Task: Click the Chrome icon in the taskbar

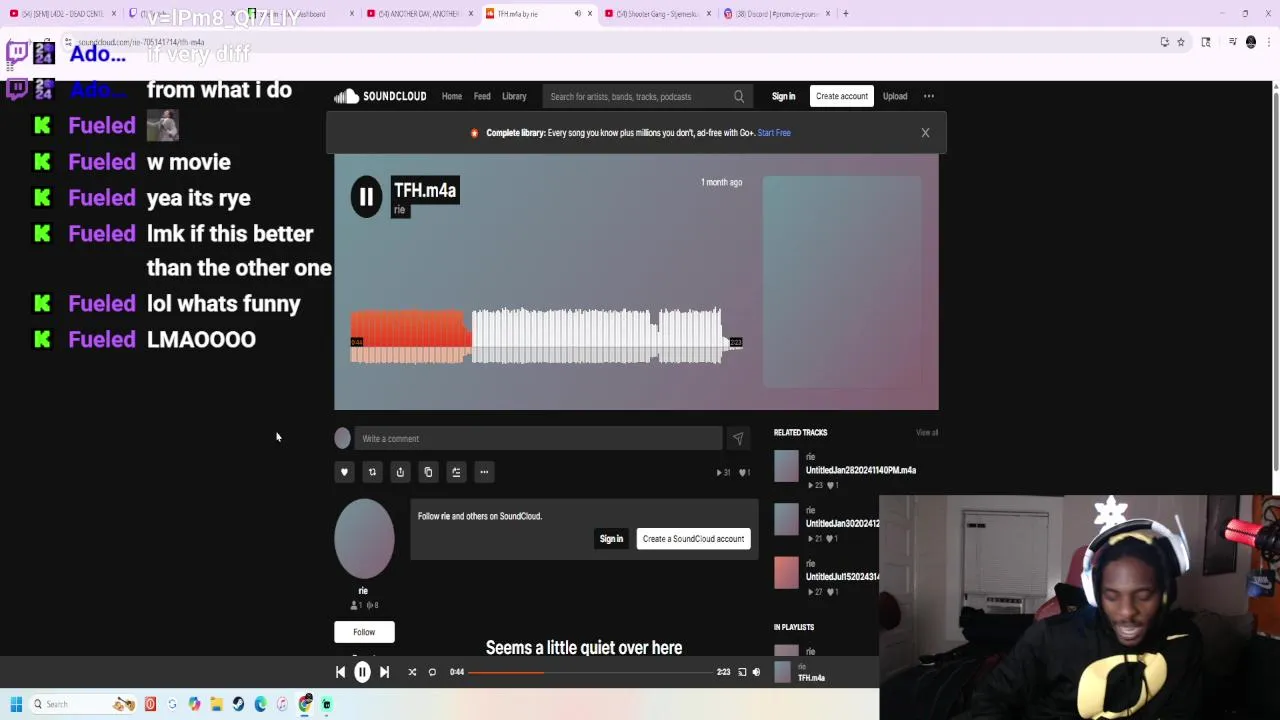Action: pos(305,704)
